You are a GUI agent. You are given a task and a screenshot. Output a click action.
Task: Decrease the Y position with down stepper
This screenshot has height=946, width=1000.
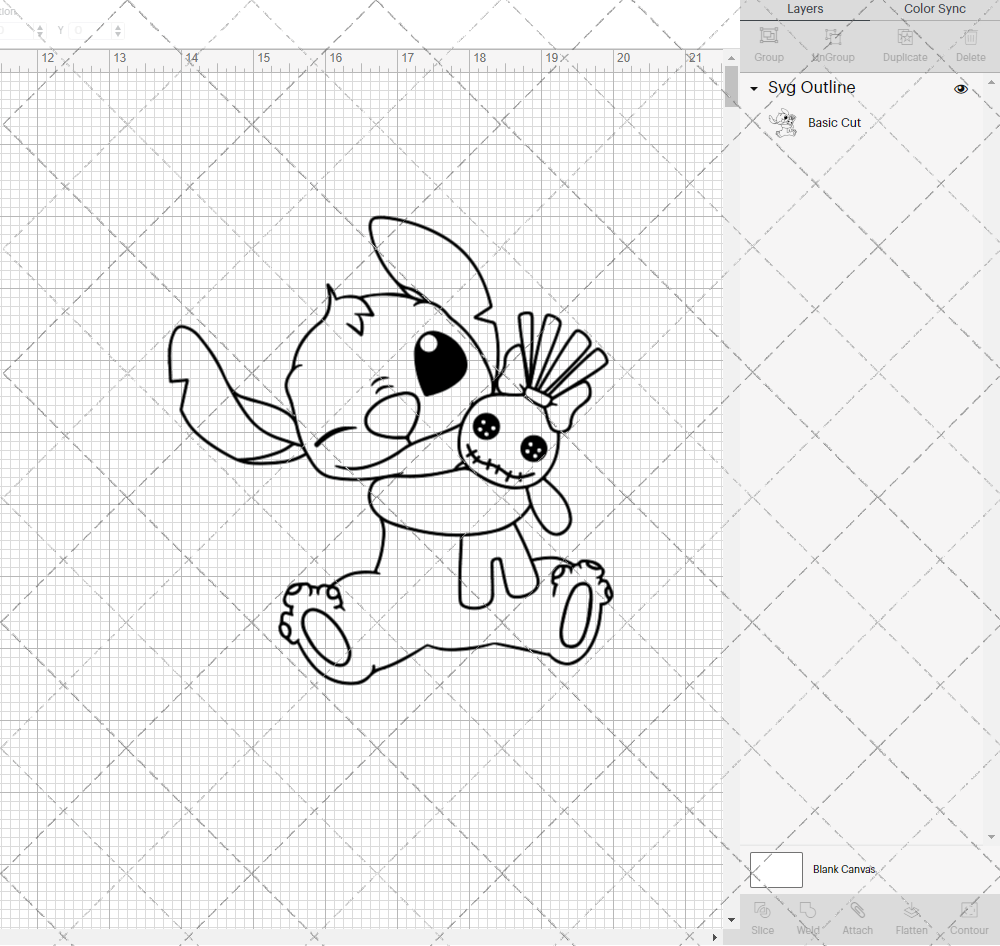tap(118, 34)
